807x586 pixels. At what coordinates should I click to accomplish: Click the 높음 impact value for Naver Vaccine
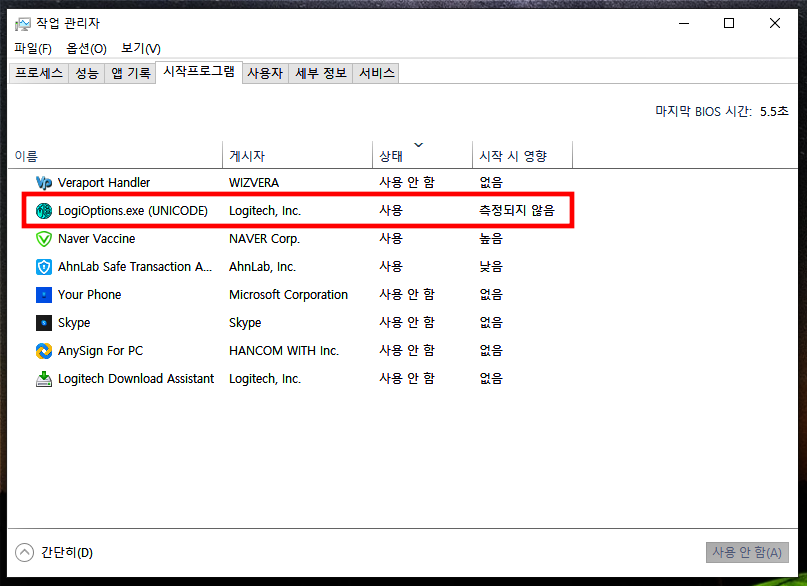pos(491,239)
